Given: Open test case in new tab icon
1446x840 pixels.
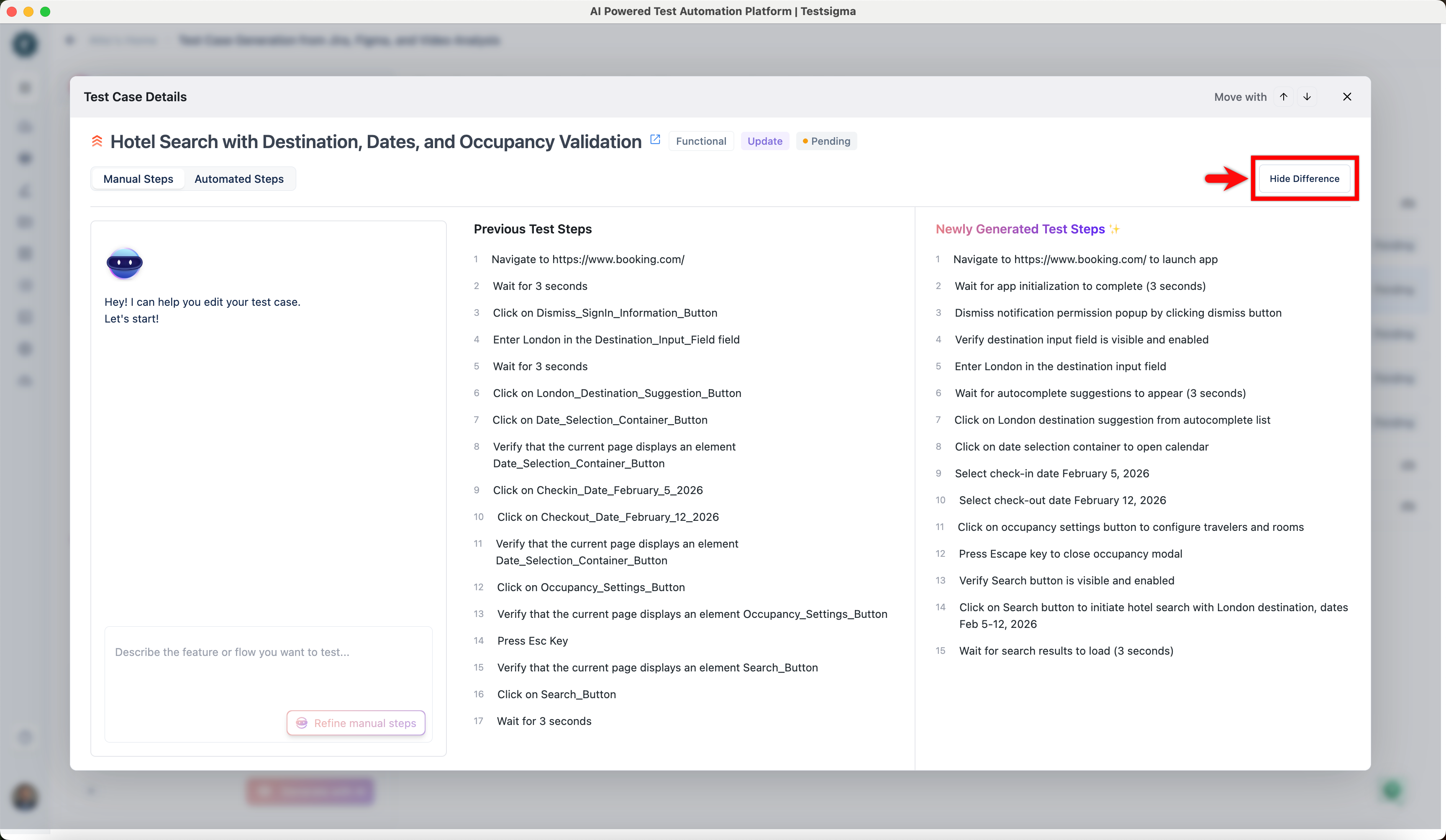Looking at the screenshot, I should (655, 139).
